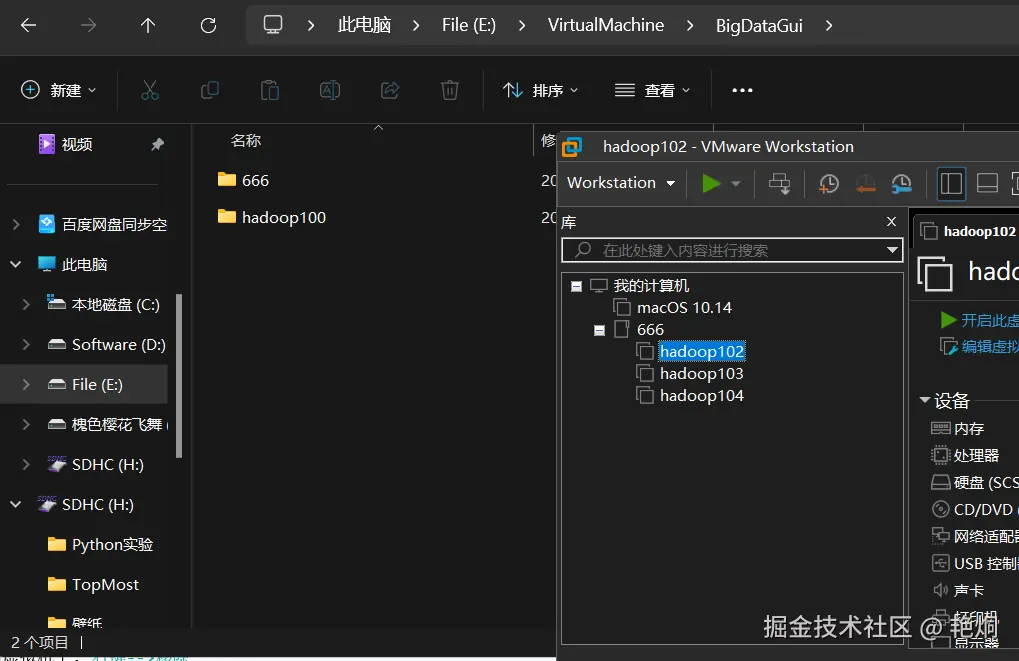This screenshot has width=1019, height=661.
Task: Click the delete trash icon
Action: (450, 90)
